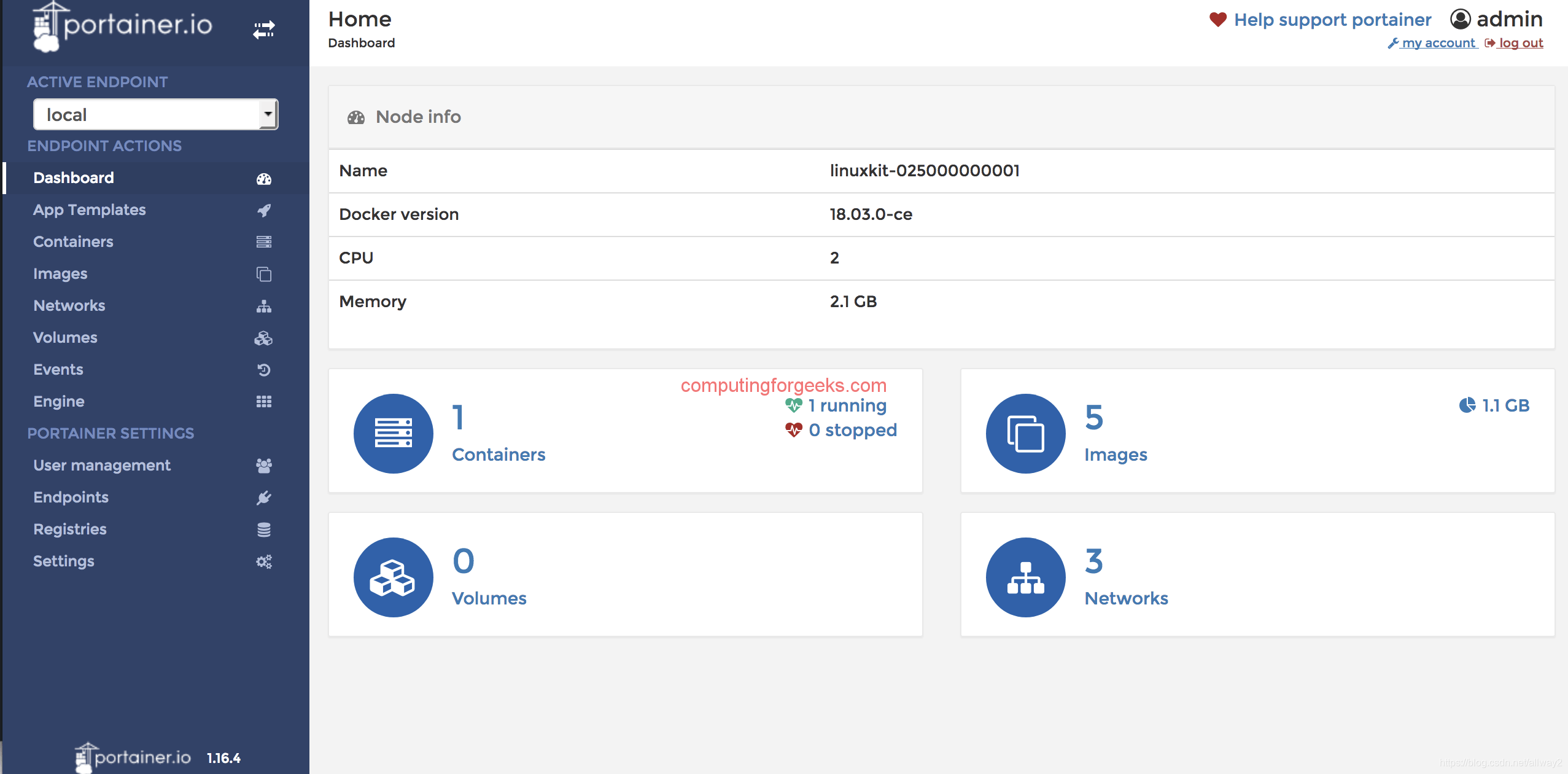This screenshot has width=1568, height=774.
Task: Open Volumes from the sidebar
Action: (156, 338)
